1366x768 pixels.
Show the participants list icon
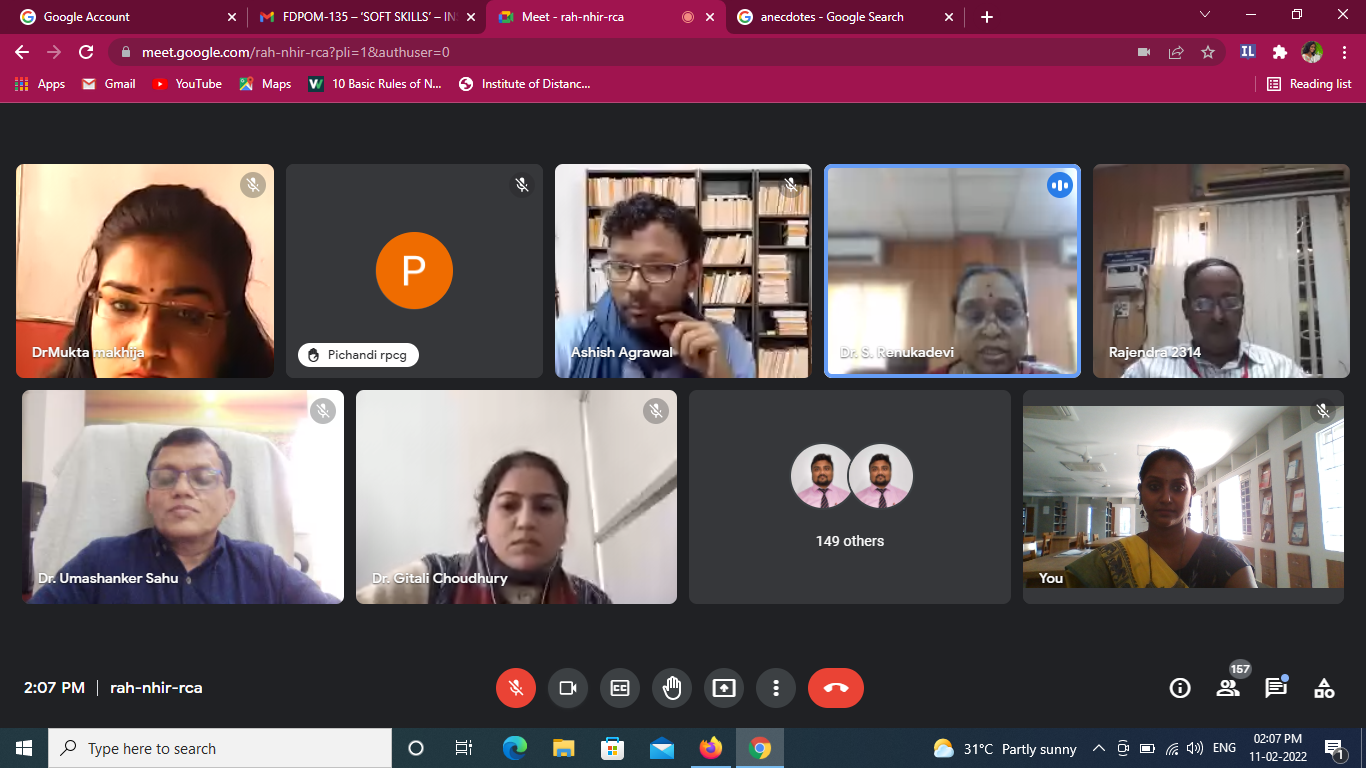click(1228, 688)
